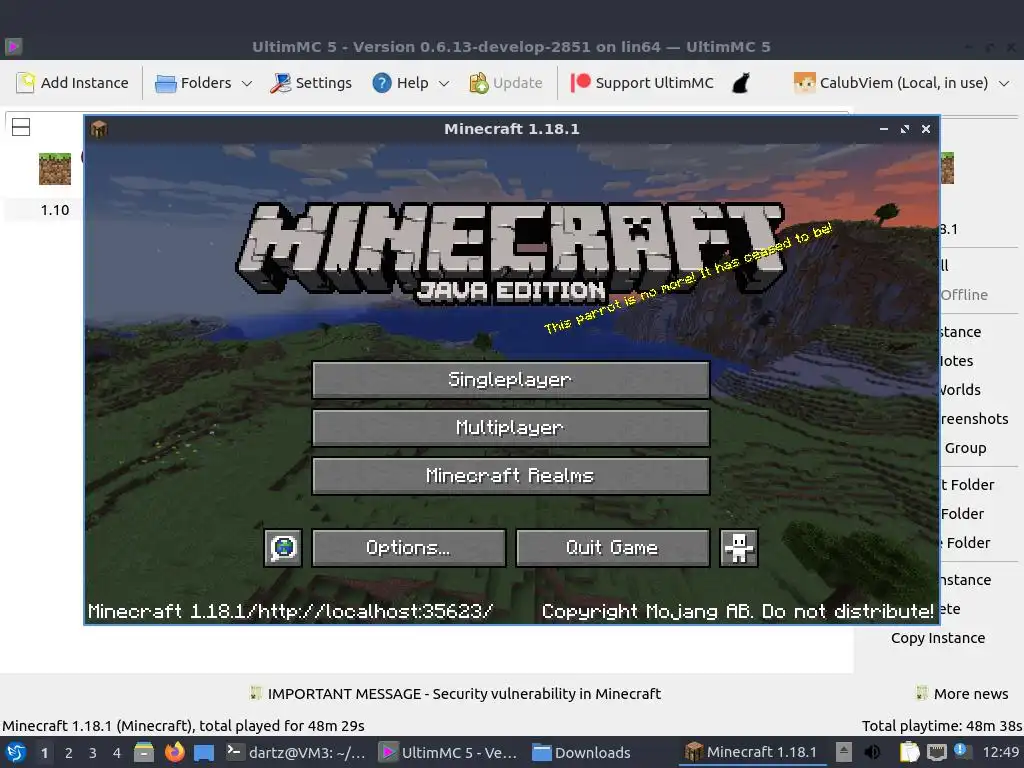Click the total playtime status text
Screen dimensions: 1024x768
[x=942, y=726]
